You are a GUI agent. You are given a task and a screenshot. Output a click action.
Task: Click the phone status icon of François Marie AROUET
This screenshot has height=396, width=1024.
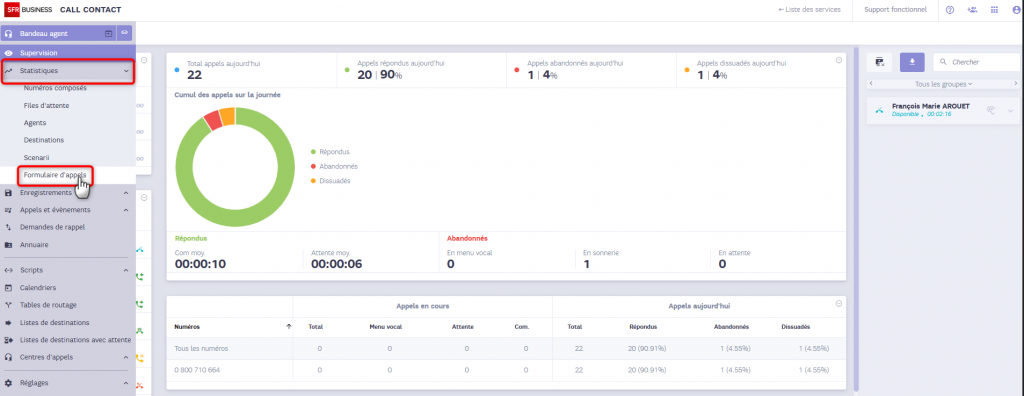[x=880, y=110]
